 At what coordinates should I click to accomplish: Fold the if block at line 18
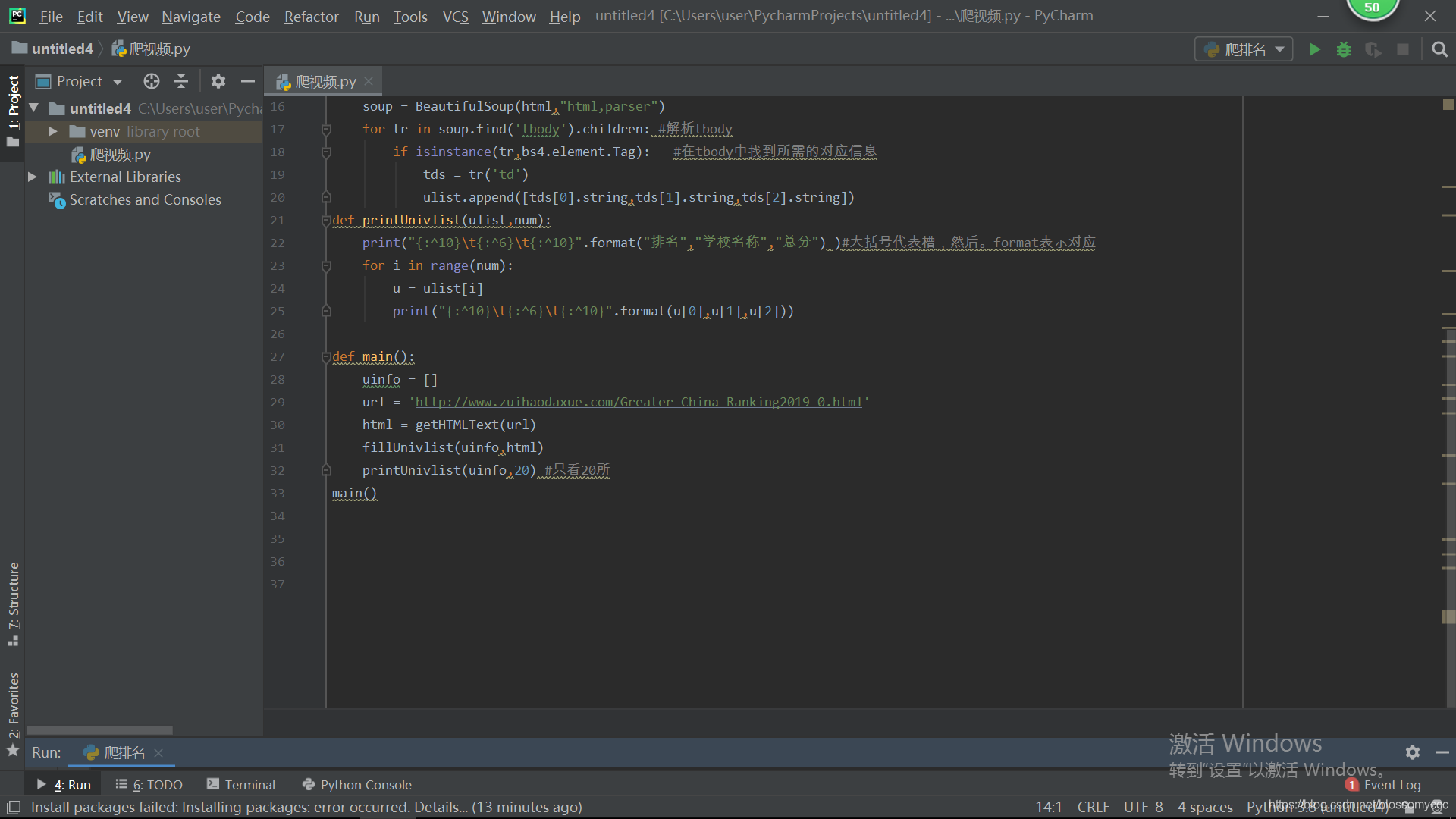326,152
